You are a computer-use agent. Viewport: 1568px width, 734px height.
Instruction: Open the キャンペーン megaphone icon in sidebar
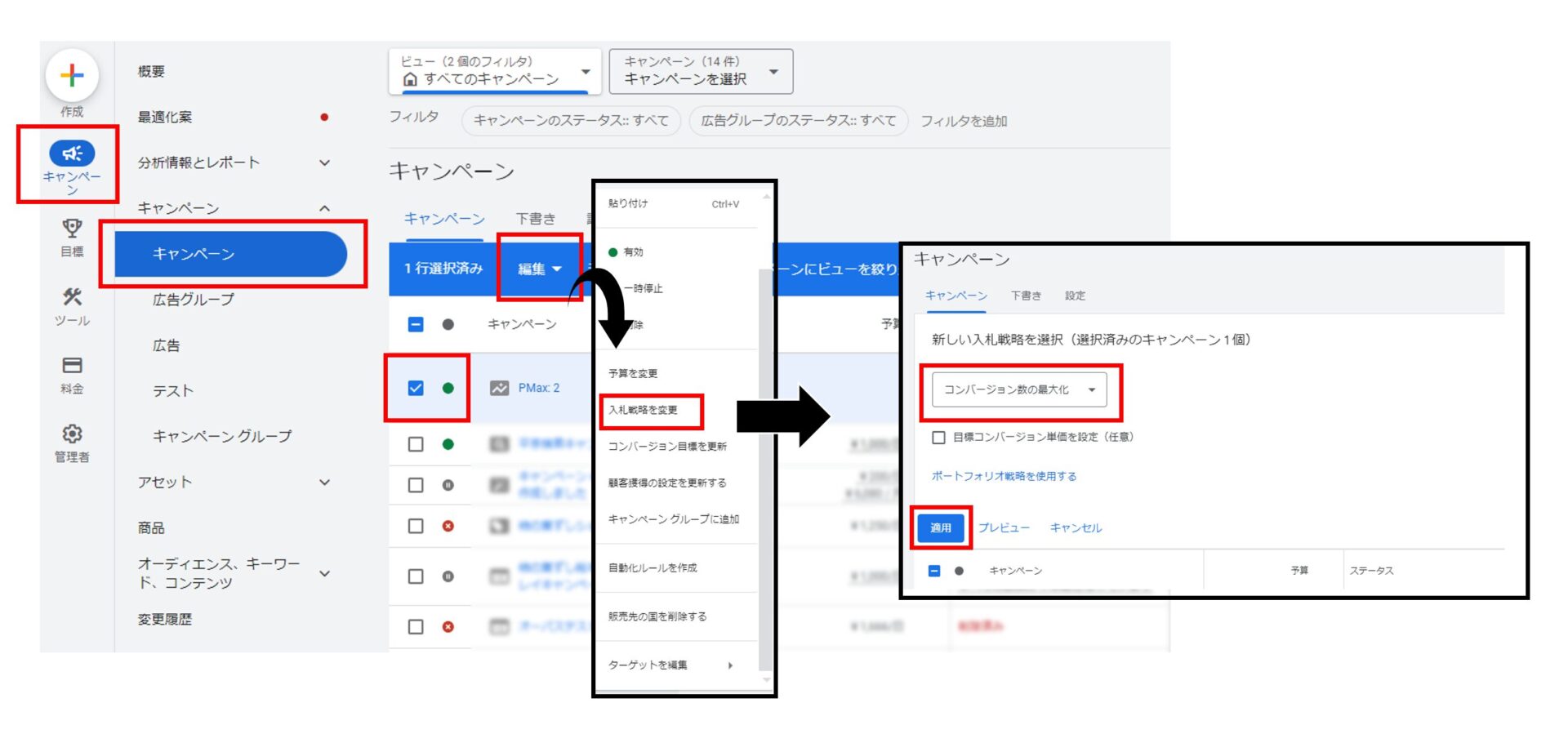tap(72, 153)
